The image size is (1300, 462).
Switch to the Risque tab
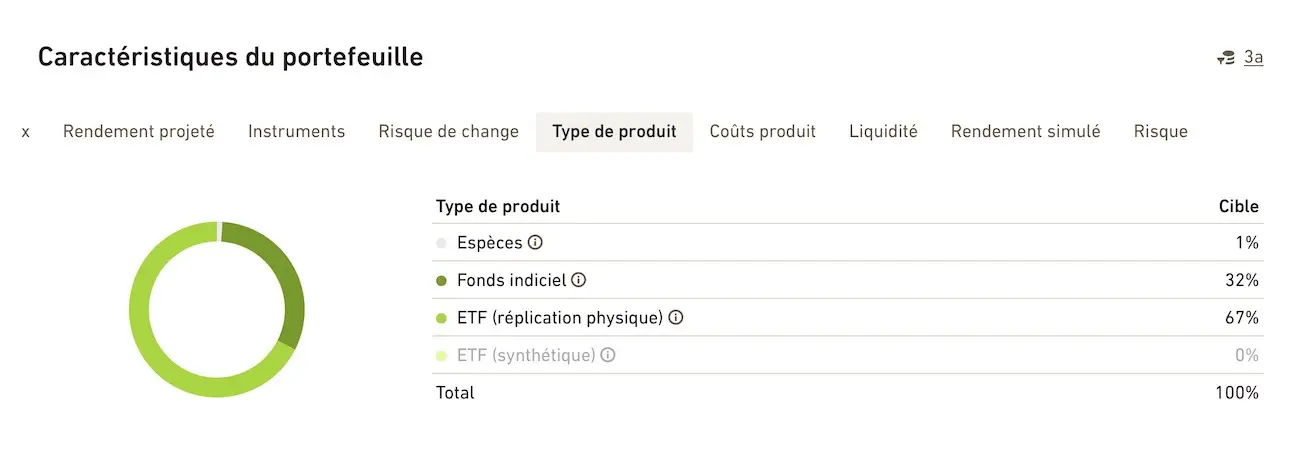[1161, 132]
